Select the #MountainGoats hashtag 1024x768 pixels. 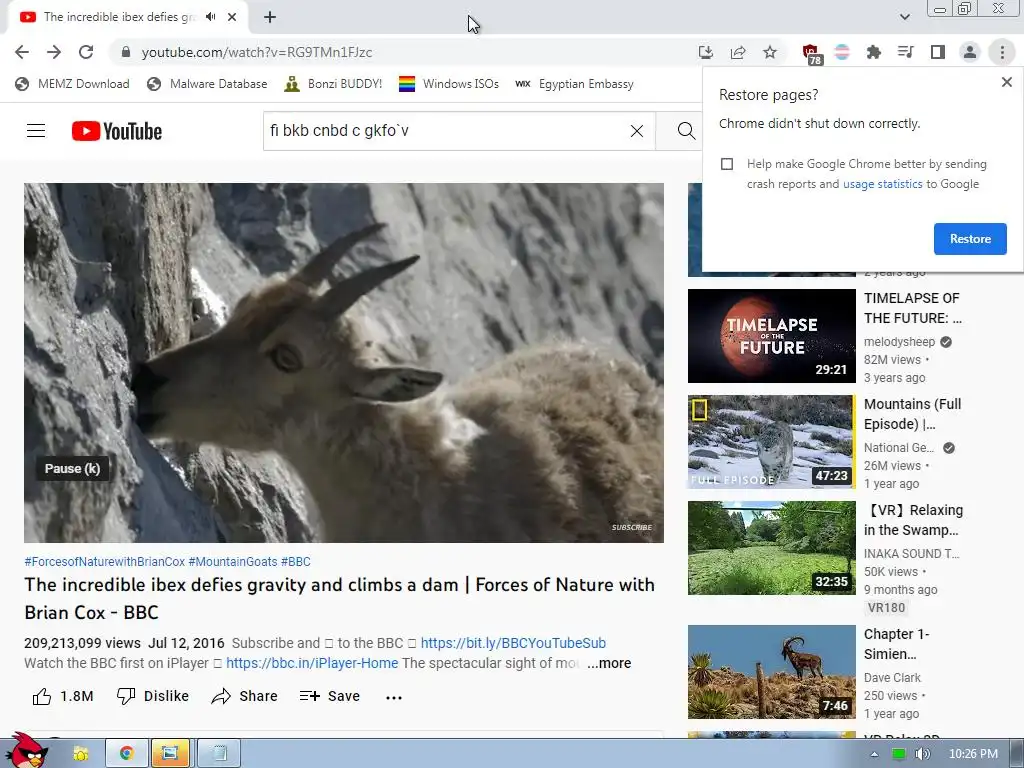(x=233, y=562)
